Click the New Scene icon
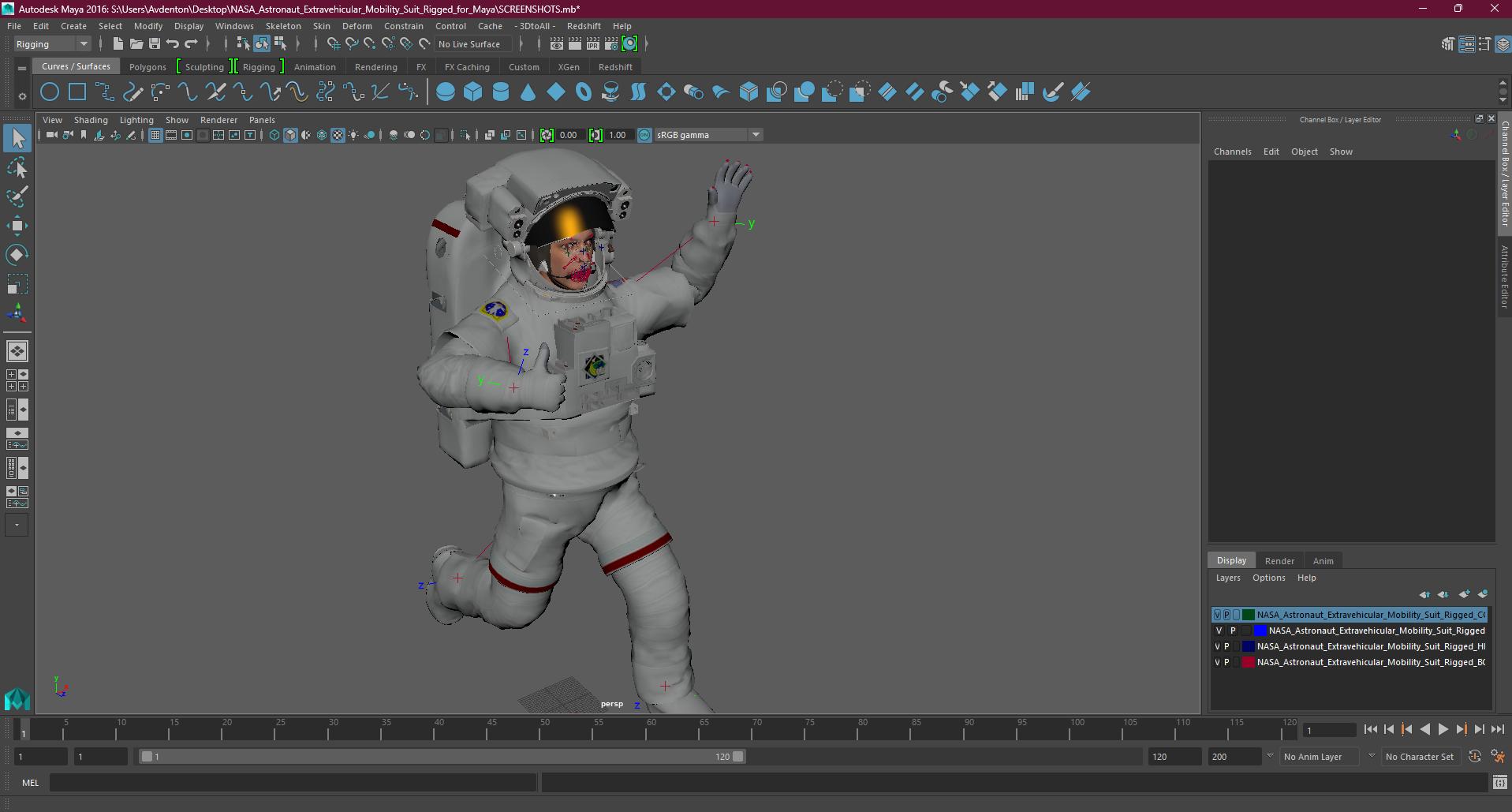 pyautogui.click(x=118, y=44)
